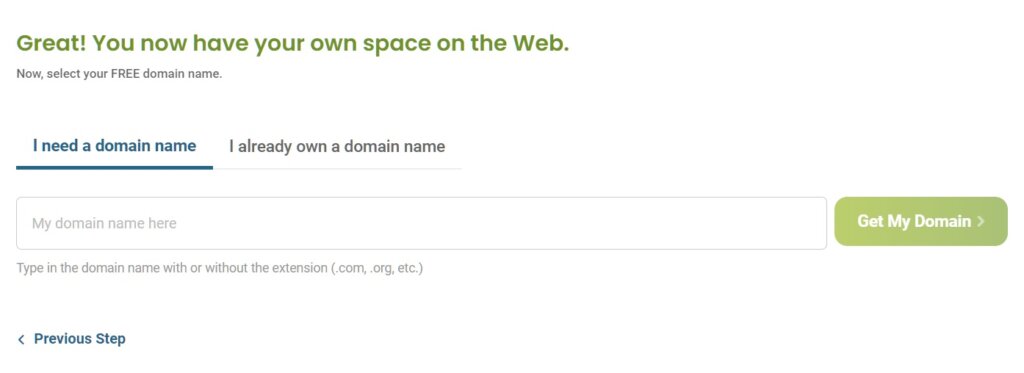Click the word 'FREE' in the subtitle

(121, 74)
